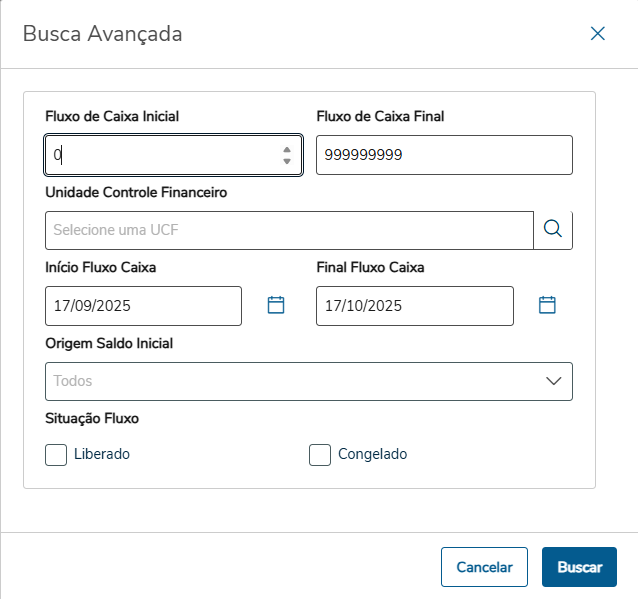638x599 pixels.
Task: Click the Final Fluxo Caixa date field
Action: [414, 306]
